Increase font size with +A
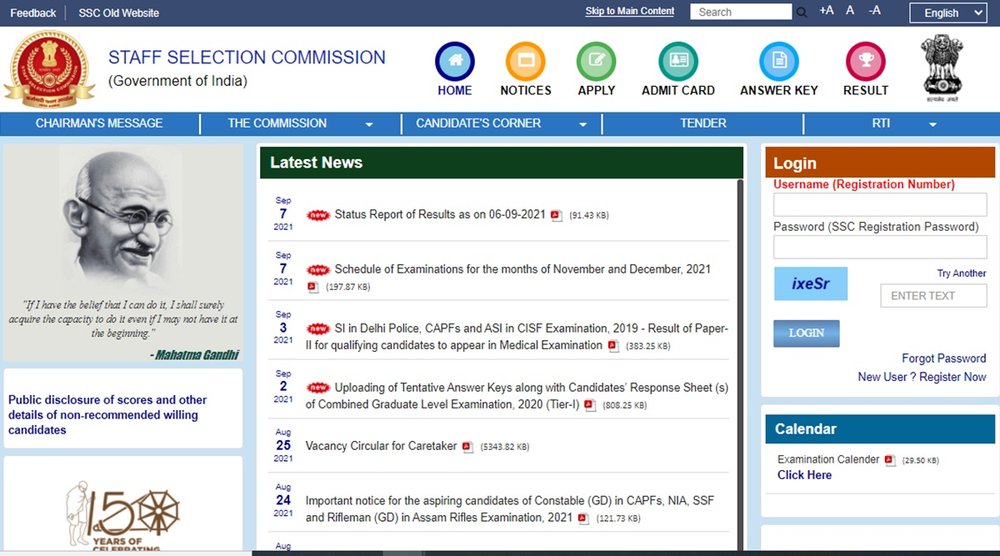Screen dimensions: 1000x556 827,10
